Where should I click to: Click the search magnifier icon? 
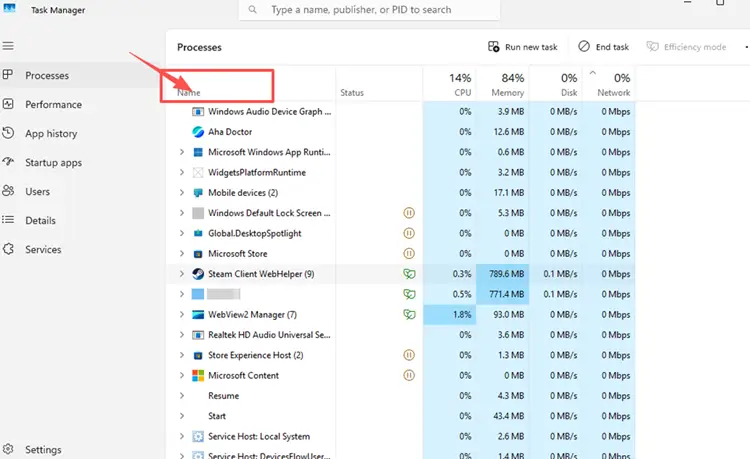coord(253,10)
